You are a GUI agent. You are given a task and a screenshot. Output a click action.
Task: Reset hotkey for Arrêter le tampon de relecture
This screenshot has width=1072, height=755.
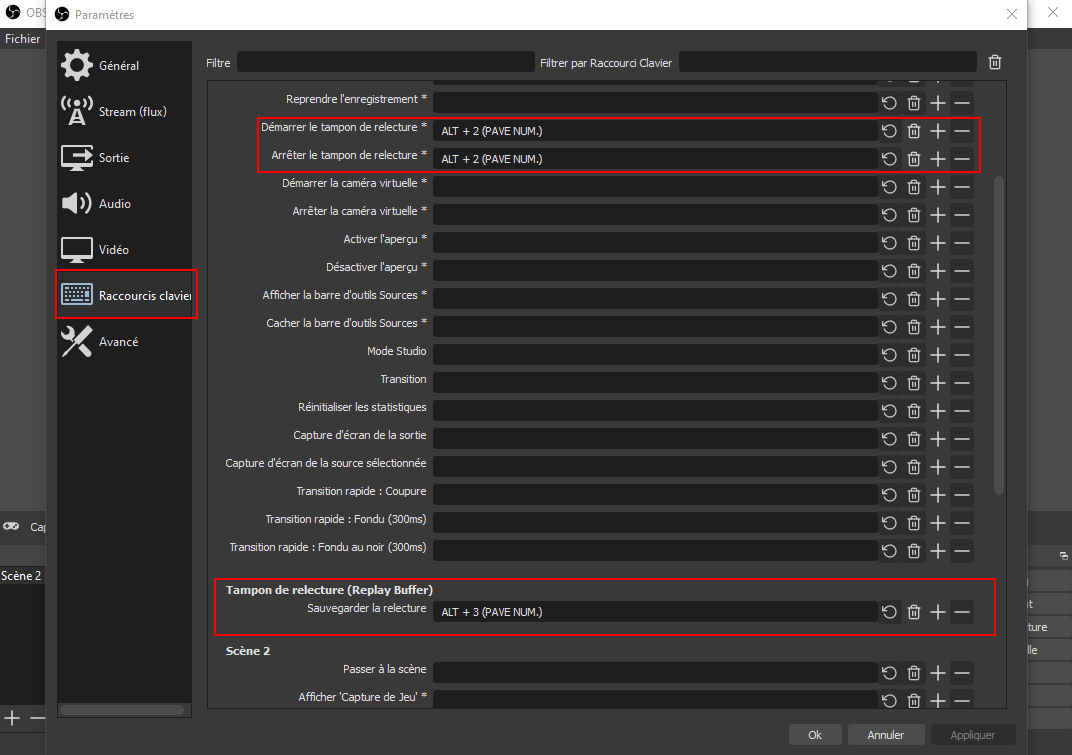889,159
